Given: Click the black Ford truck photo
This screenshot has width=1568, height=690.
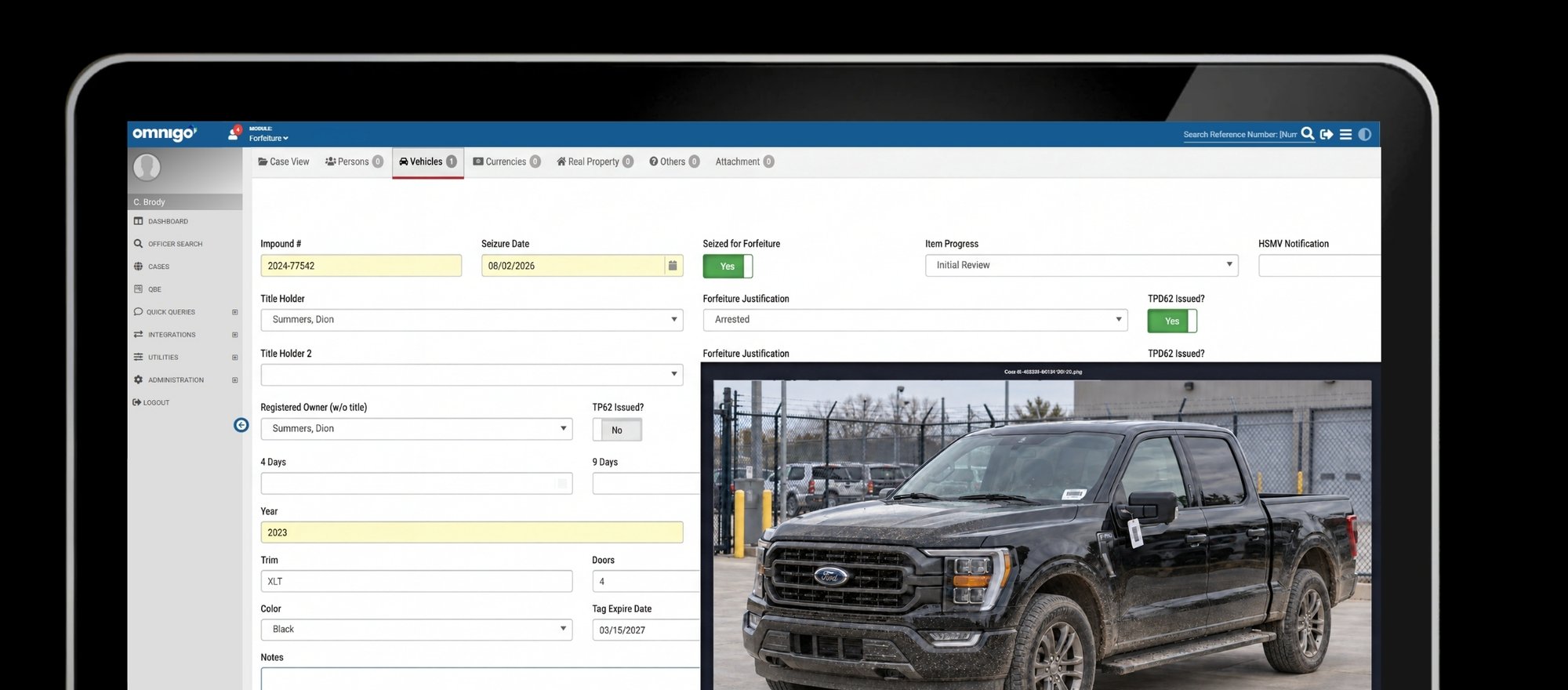Looking at the screenshot, I should 1043,535.
